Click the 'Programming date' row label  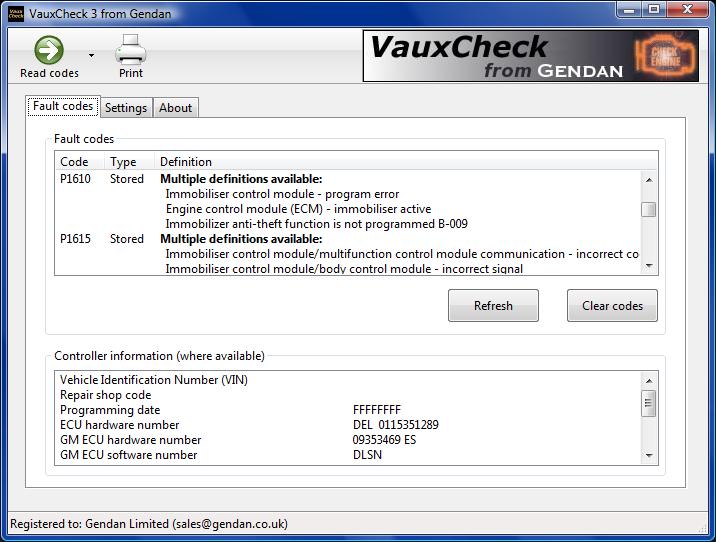pyautogui.click(x=110, y=410)
